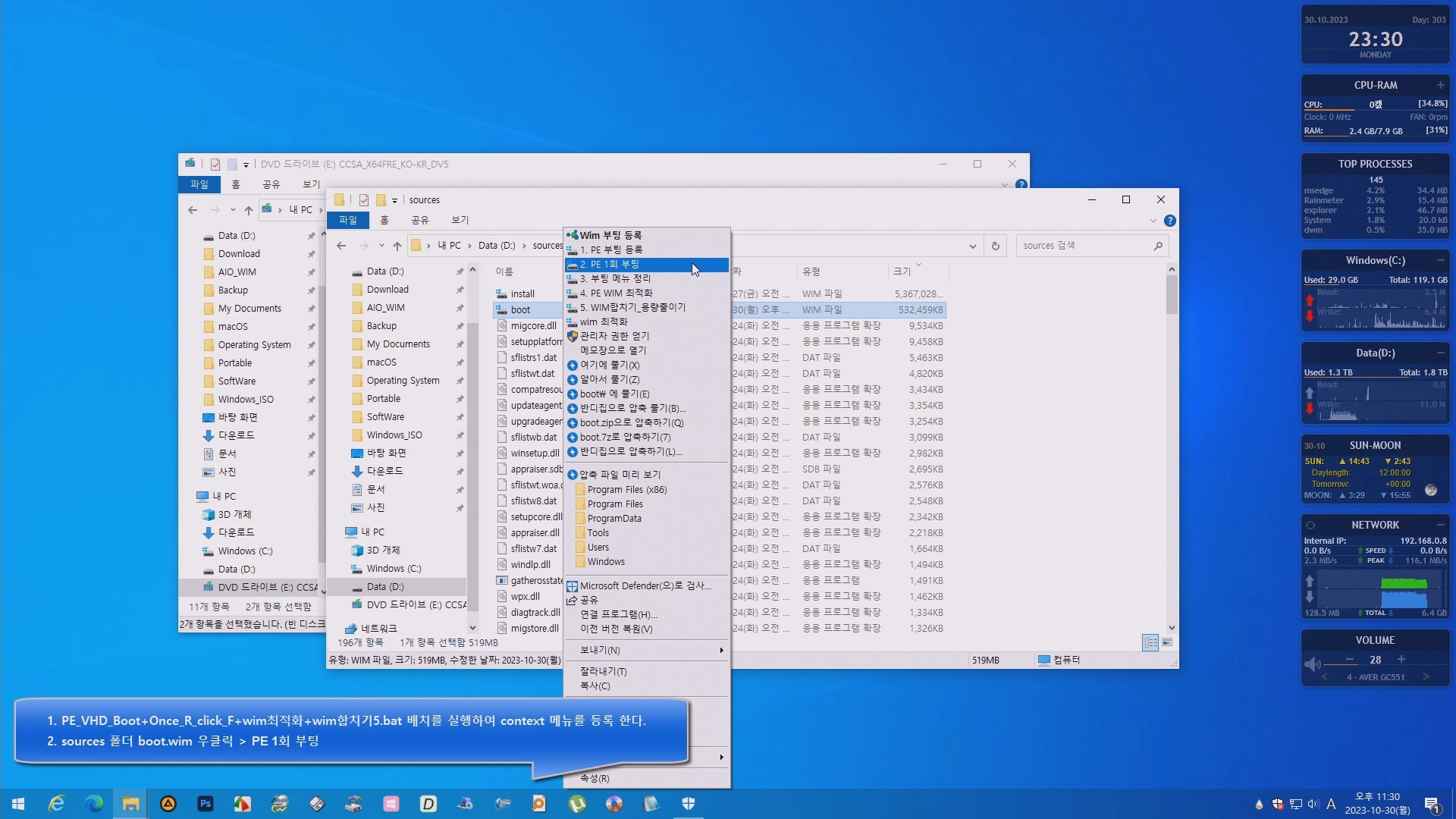Click '관리자 권한 얻기' menu entry
Image resolution: width=1456 pixels, height=819 pixels.
pos(646,336)
